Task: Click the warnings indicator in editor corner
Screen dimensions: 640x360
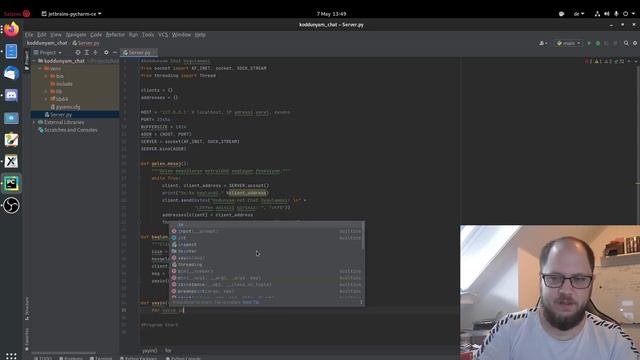Action: tap(597, 61)
